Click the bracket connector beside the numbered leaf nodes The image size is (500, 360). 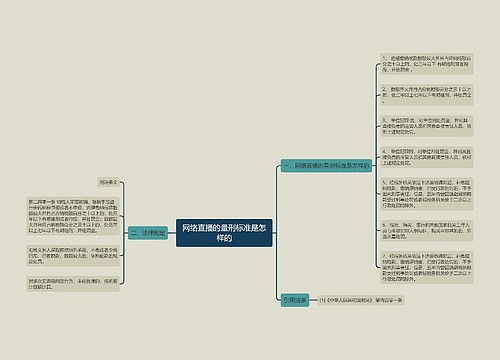coord(376,165)
